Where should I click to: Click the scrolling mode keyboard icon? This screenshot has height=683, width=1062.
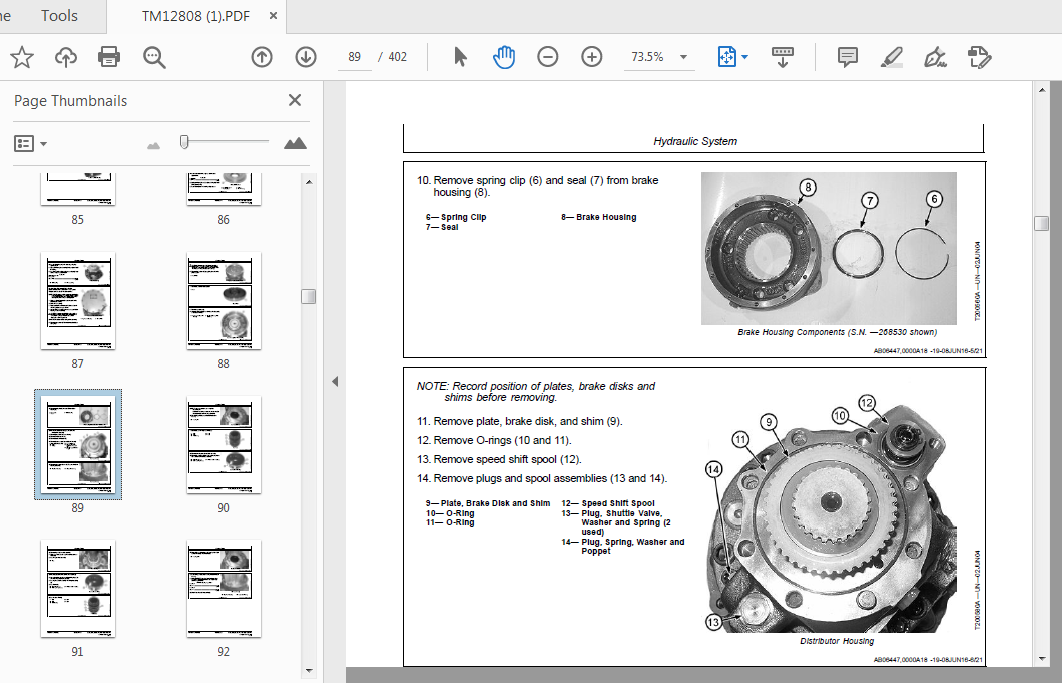pyautogui.click(x=783, y=57)
